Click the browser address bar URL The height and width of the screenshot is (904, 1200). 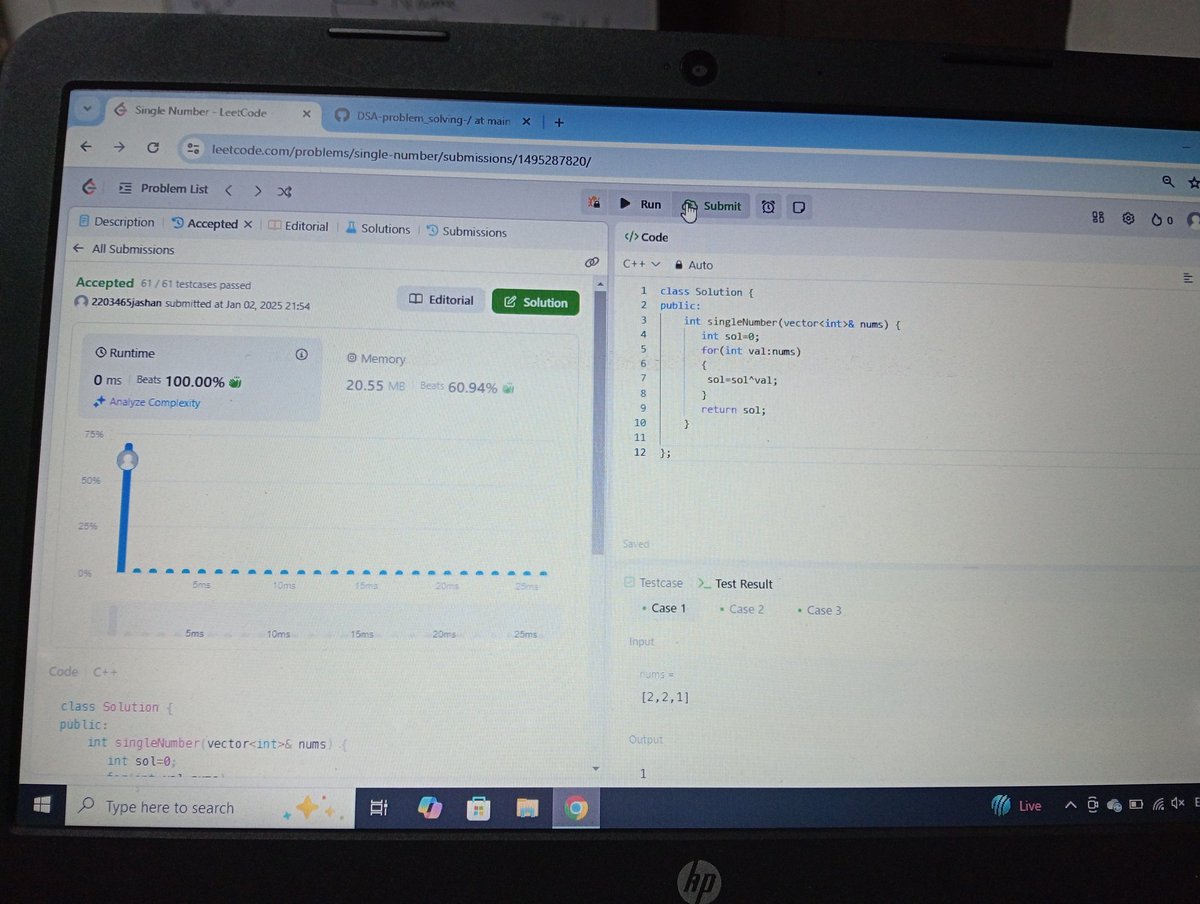tap(402, 154)
